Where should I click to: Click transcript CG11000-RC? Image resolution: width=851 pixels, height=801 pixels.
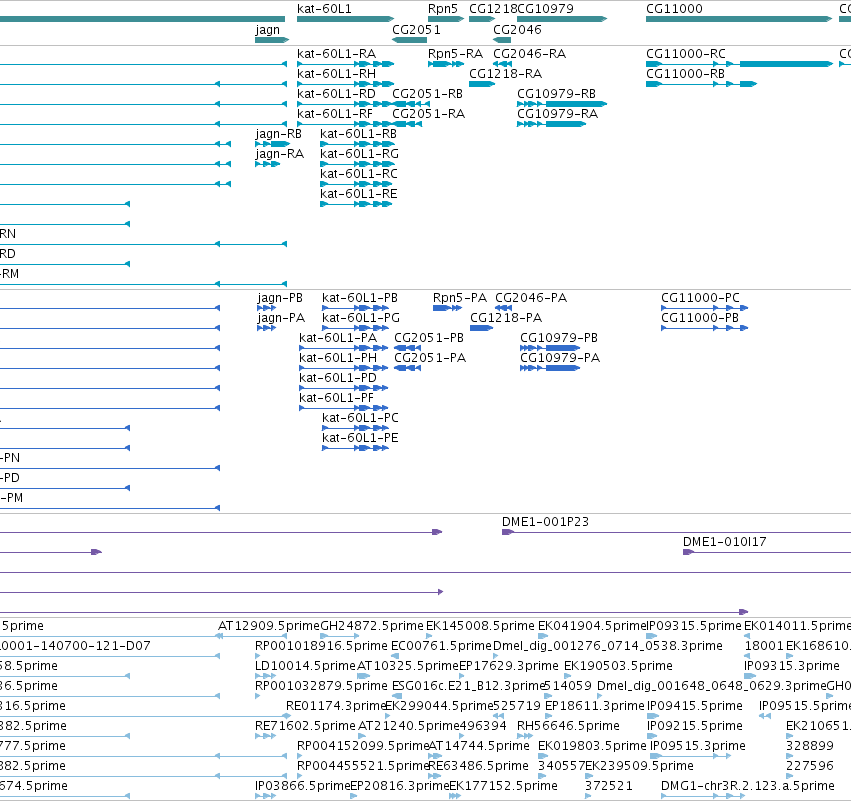pyautogui.click(x=685, y=54)
